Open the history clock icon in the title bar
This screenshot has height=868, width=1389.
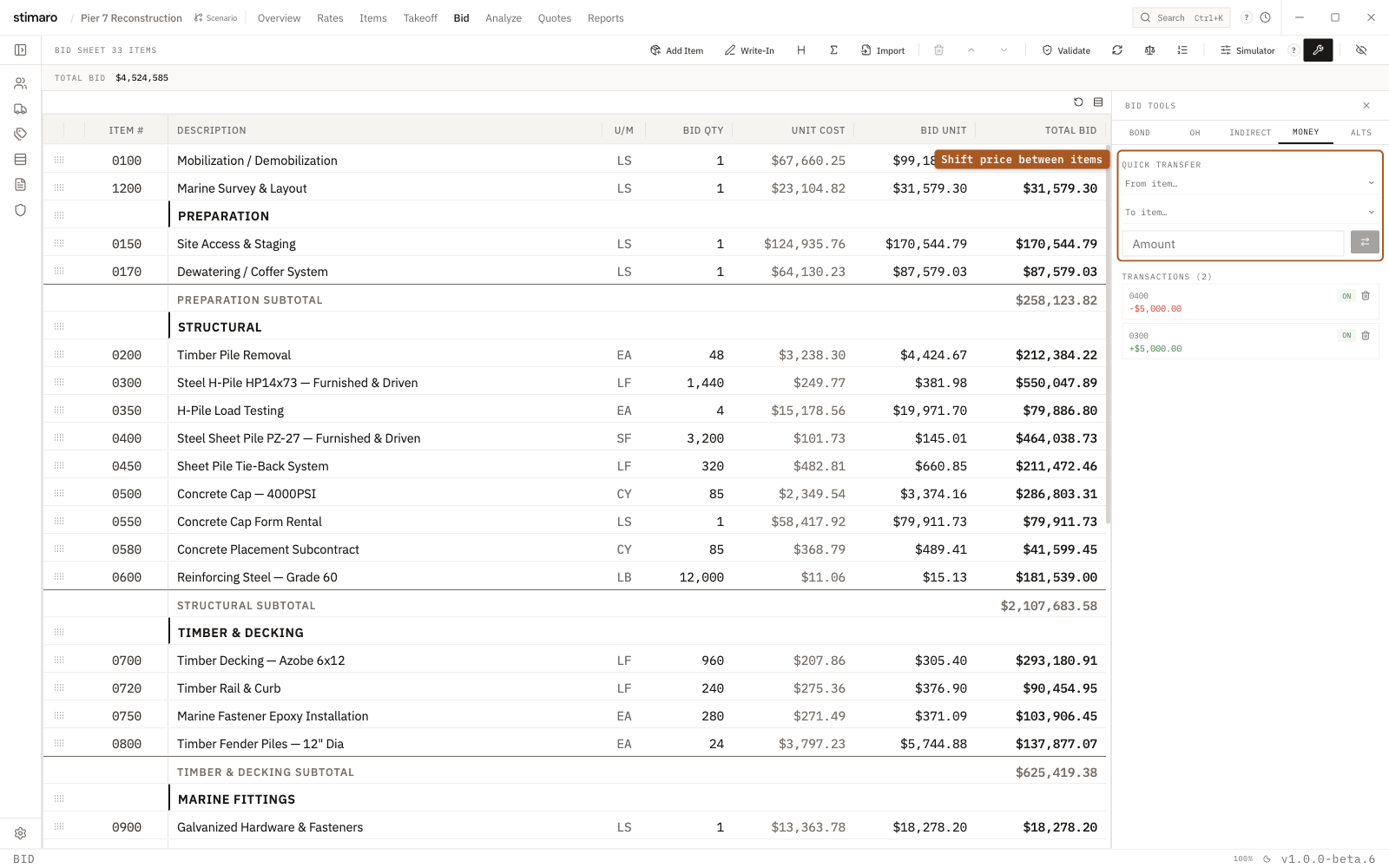[x=1266, y=17]
